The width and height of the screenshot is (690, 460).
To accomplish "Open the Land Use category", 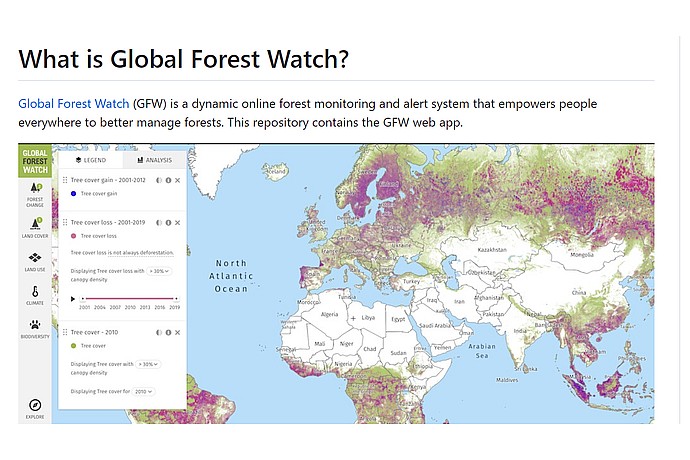I will click(x=35, y=262).
